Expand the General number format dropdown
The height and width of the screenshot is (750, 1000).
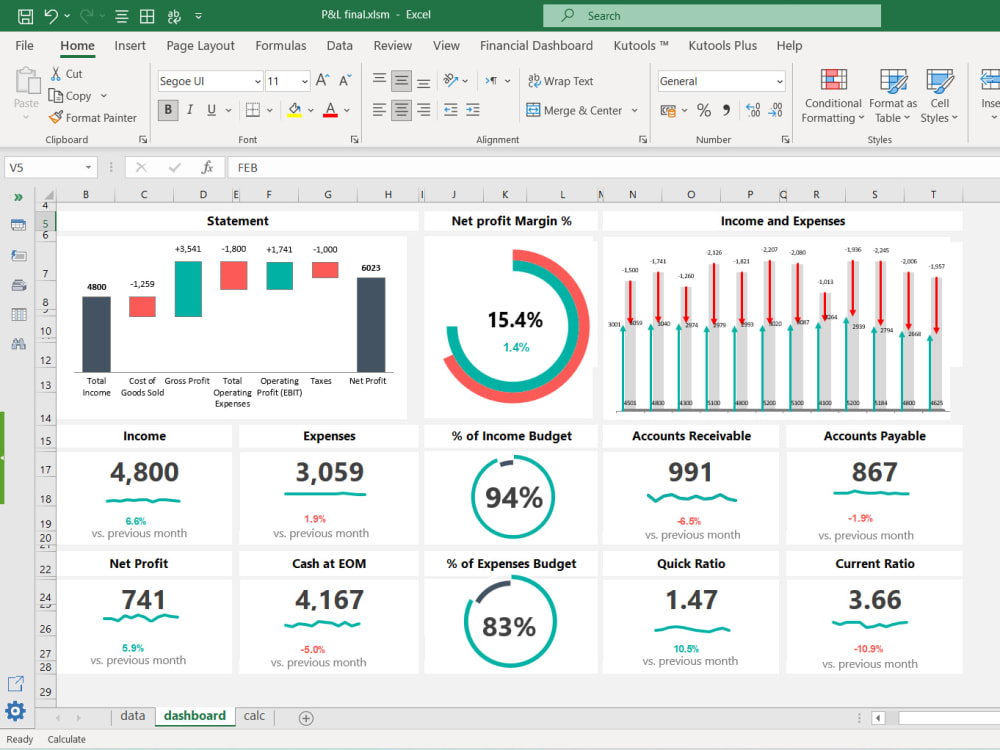pyautogui.click(x=779, y=82)
